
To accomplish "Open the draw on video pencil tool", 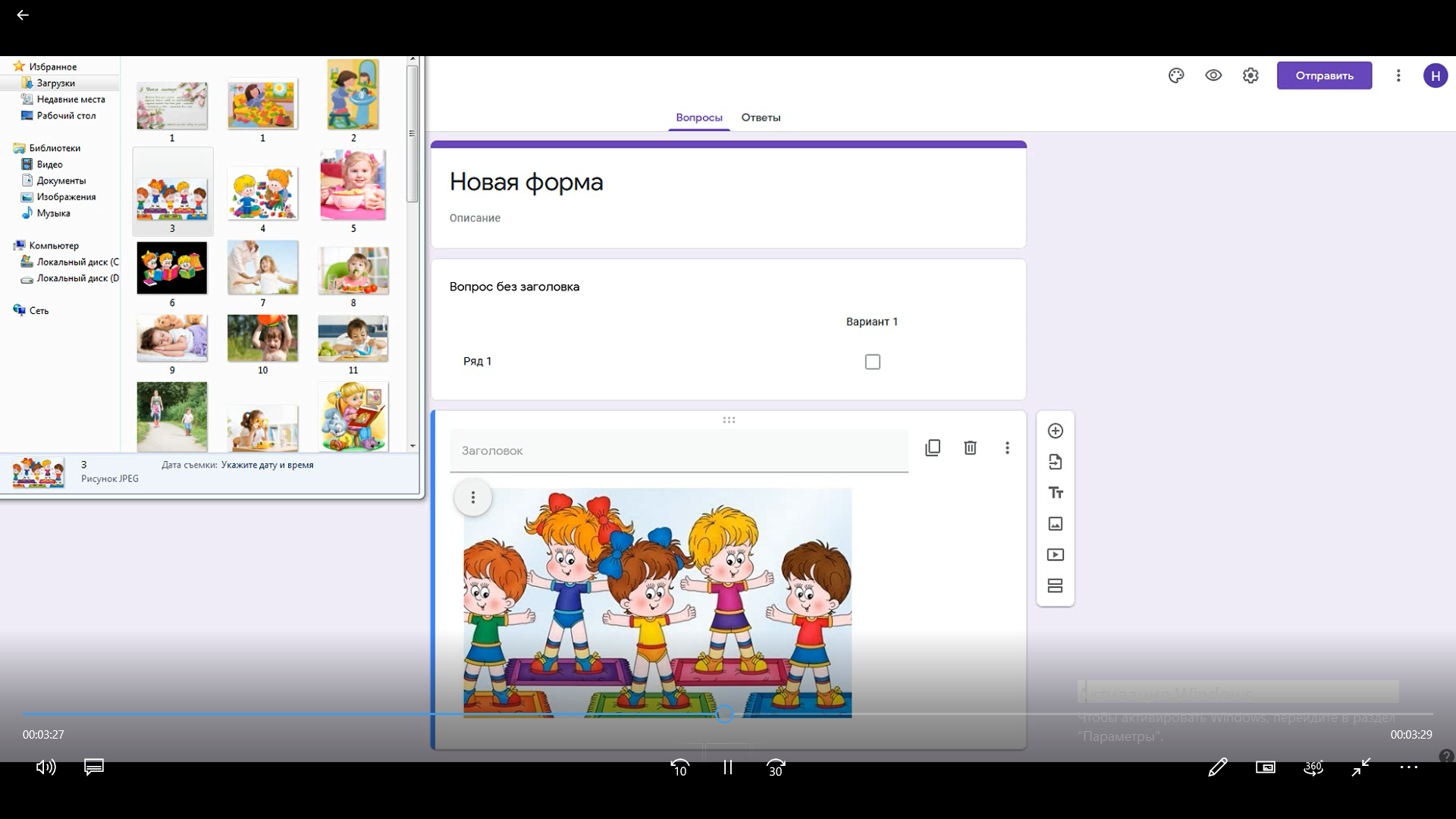I will 1217,767.
